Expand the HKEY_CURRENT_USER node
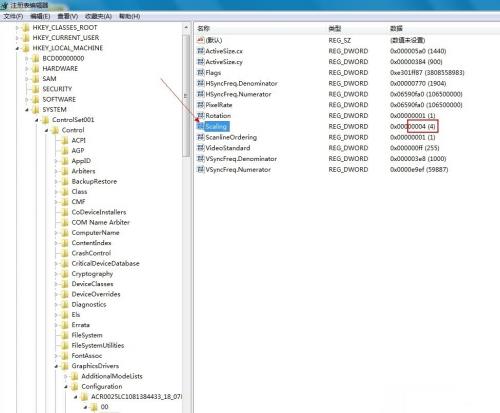The width and height of the screenshot is (500, 413). tap(17, 38)
